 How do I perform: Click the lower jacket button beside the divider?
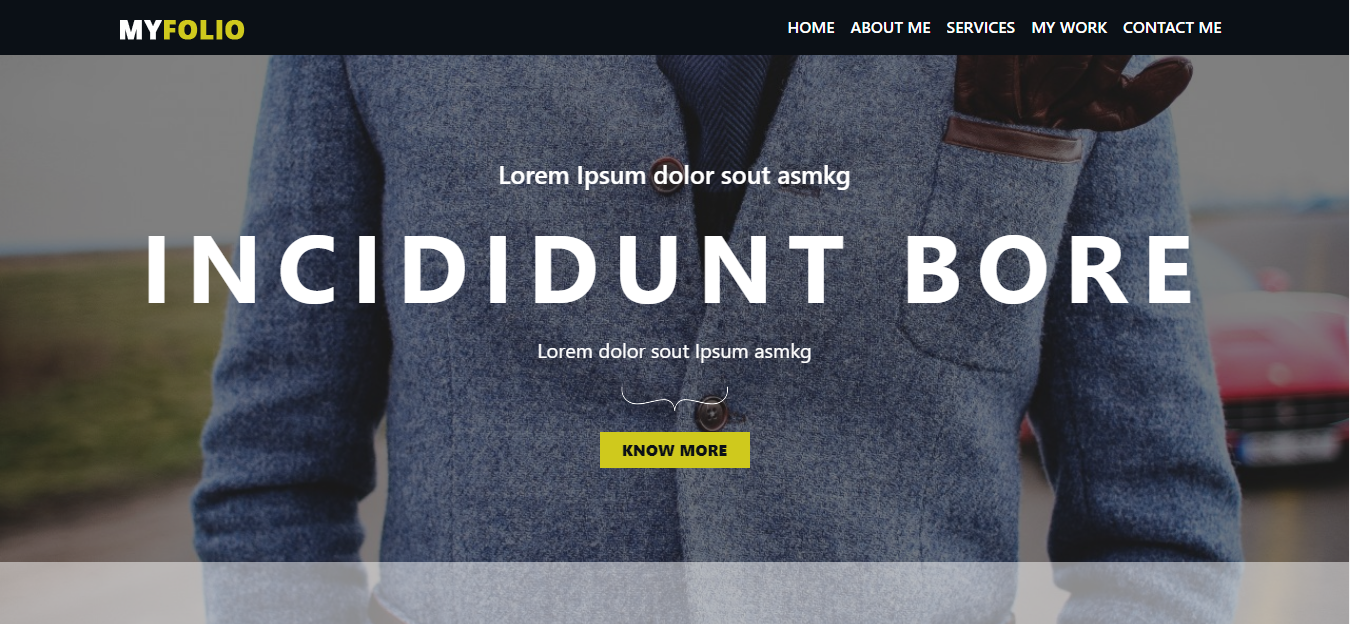711,413
